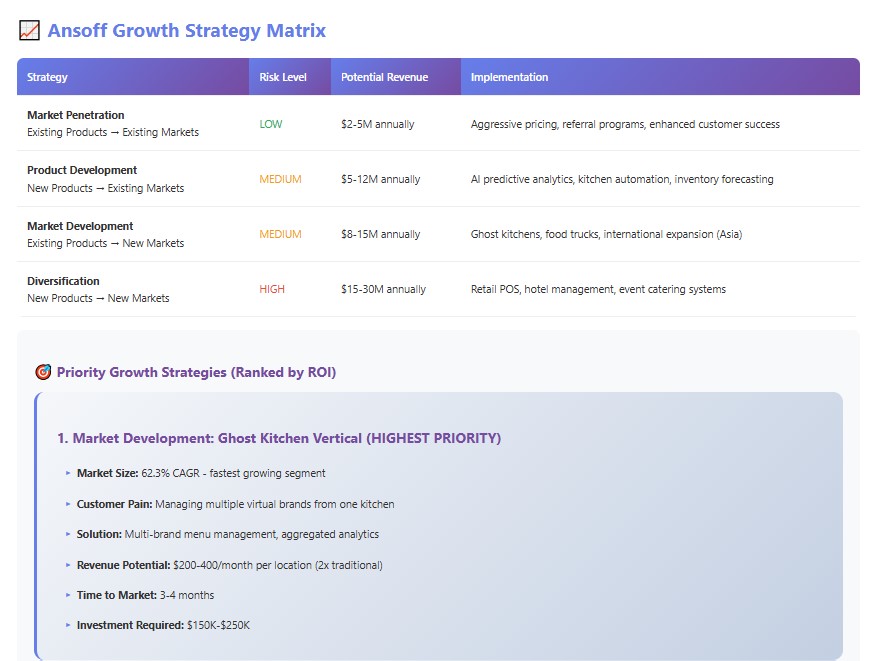
Task: Click the Risk Level column header
Action: [x=283, y=77]
